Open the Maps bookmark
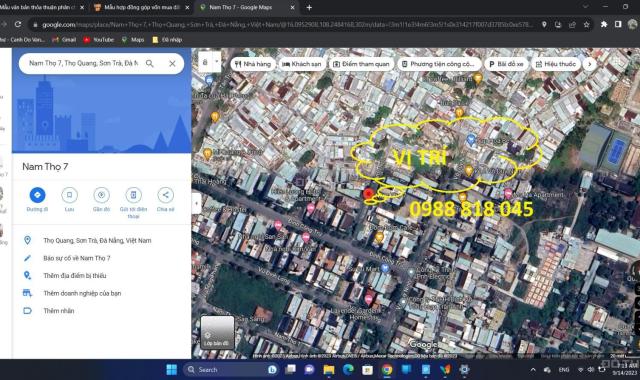Viewport: 640px width, 380px height. [x=133, y=40]
